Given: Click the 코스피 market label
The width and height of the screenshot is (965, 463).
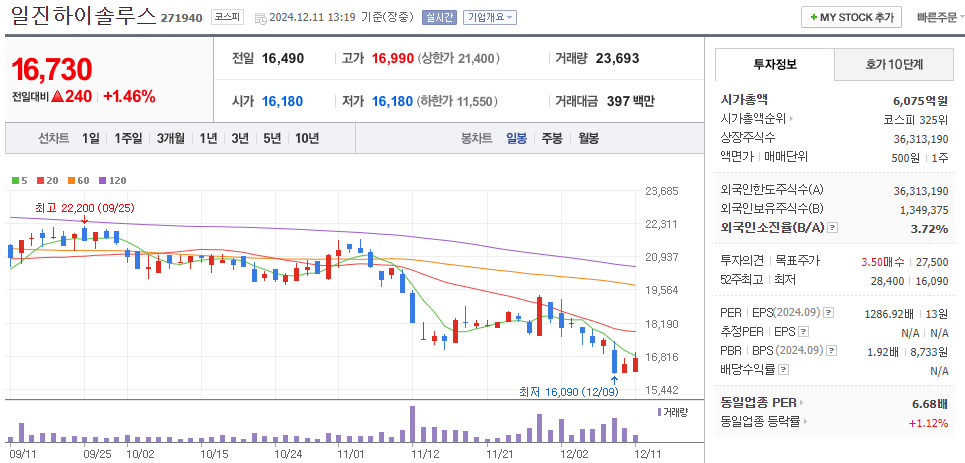Looking at the screenshot, I should click(227, 17).
